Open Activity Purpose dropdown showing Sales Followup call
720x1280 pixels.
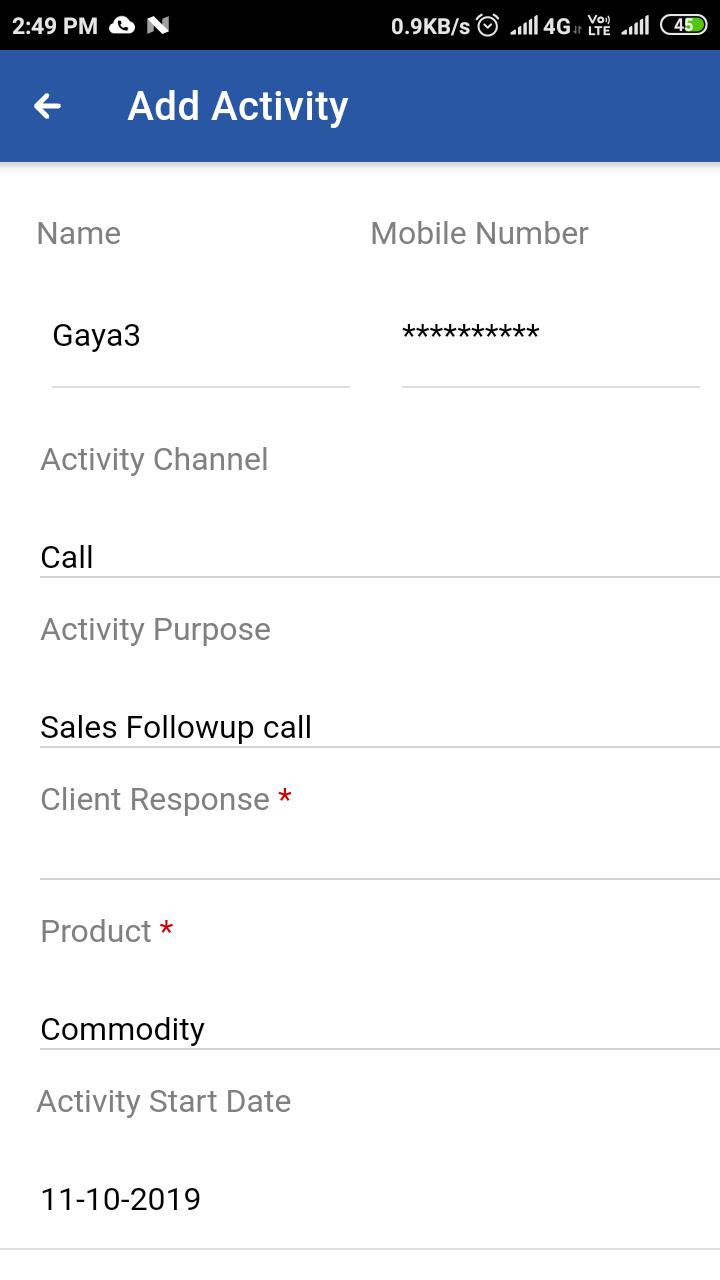coord(380,726)
